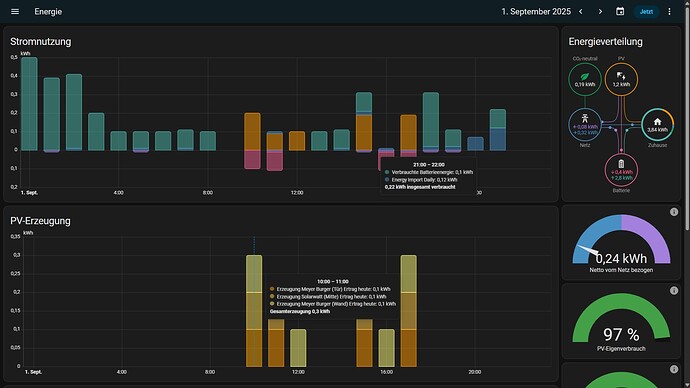Image resolution: width=690 pixels, height=388 pixels.
Task: Click the PV-Erzeugung card heading
Action: pos(40,221)
